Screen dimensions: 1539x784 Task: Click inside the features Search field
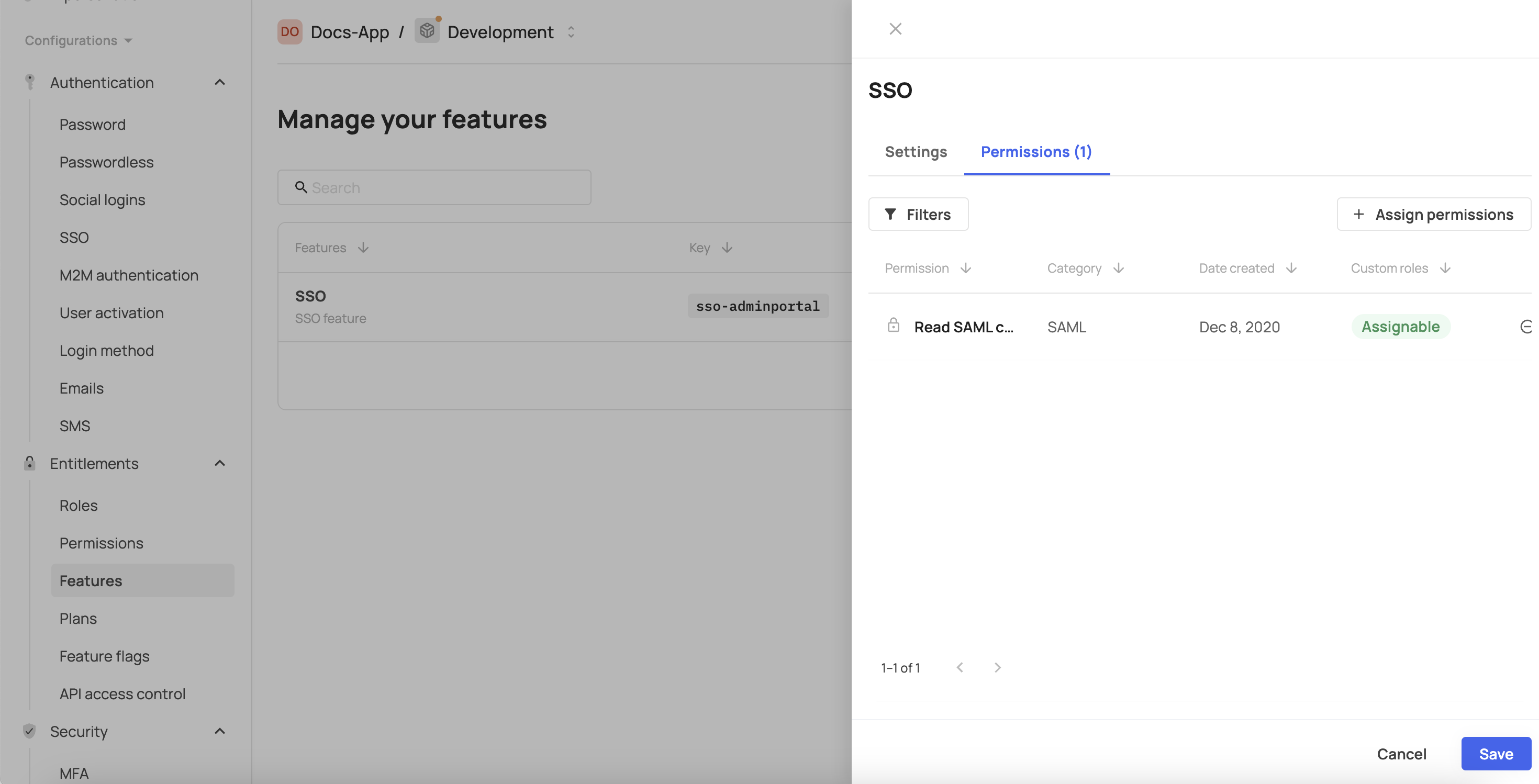tap(434, 187)
